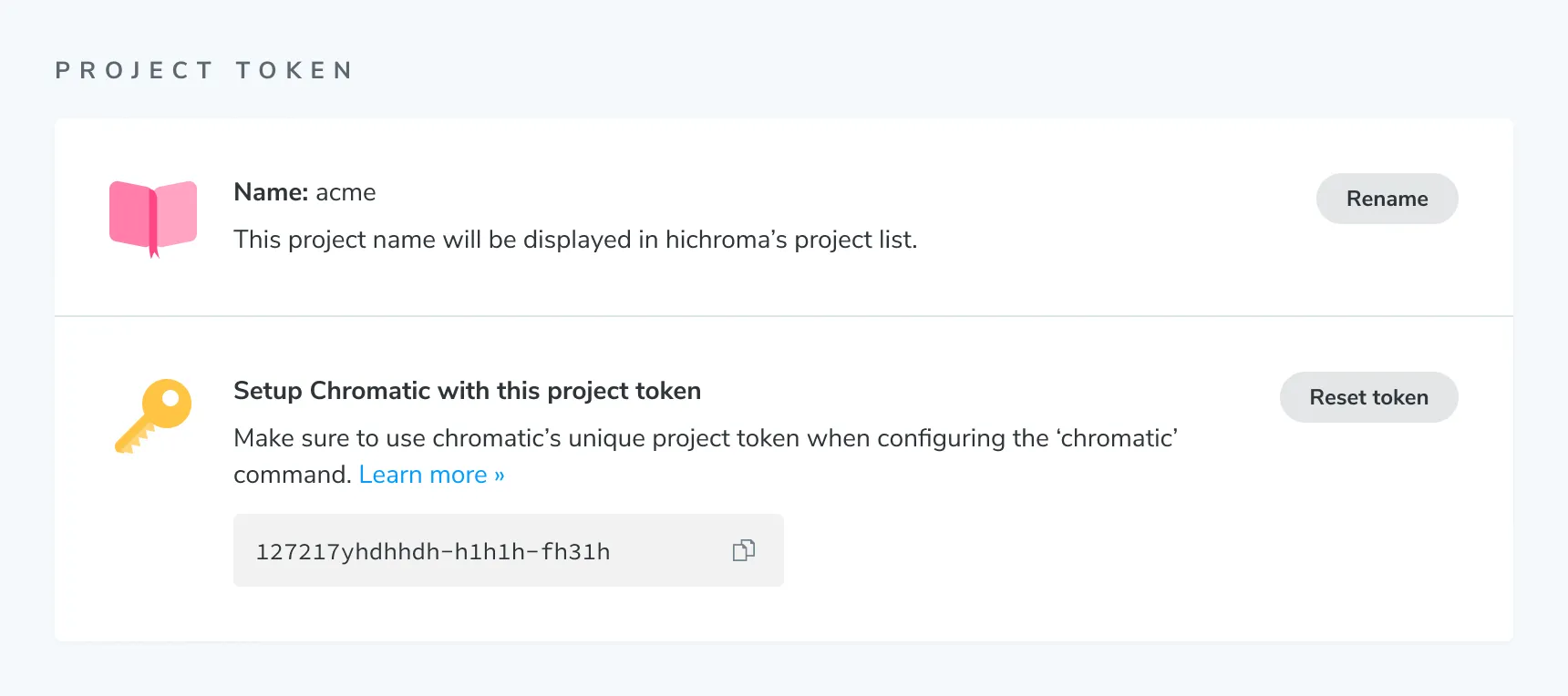Click the hichroma project list description text
This screenshot has width=1568, height=696.
coord(575,240)
